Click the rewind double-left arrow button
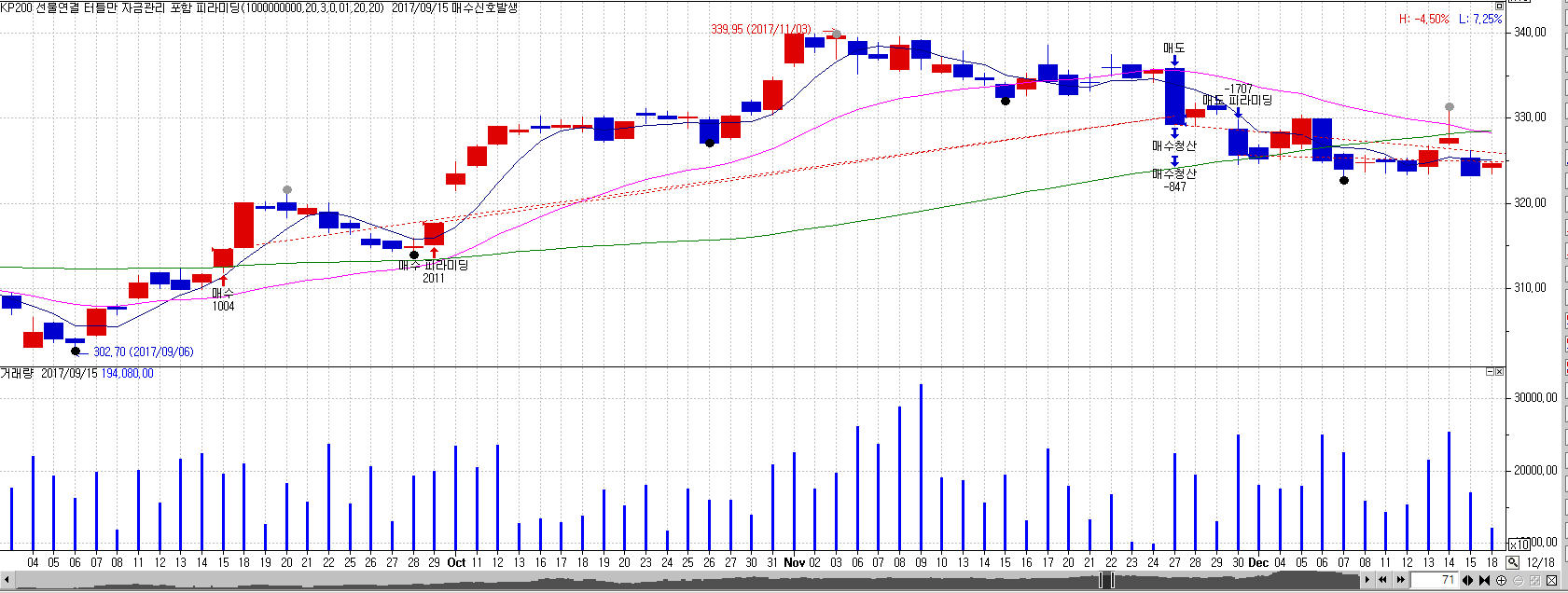Viewport: 1568px width, 593px height. coord(1383,580)
